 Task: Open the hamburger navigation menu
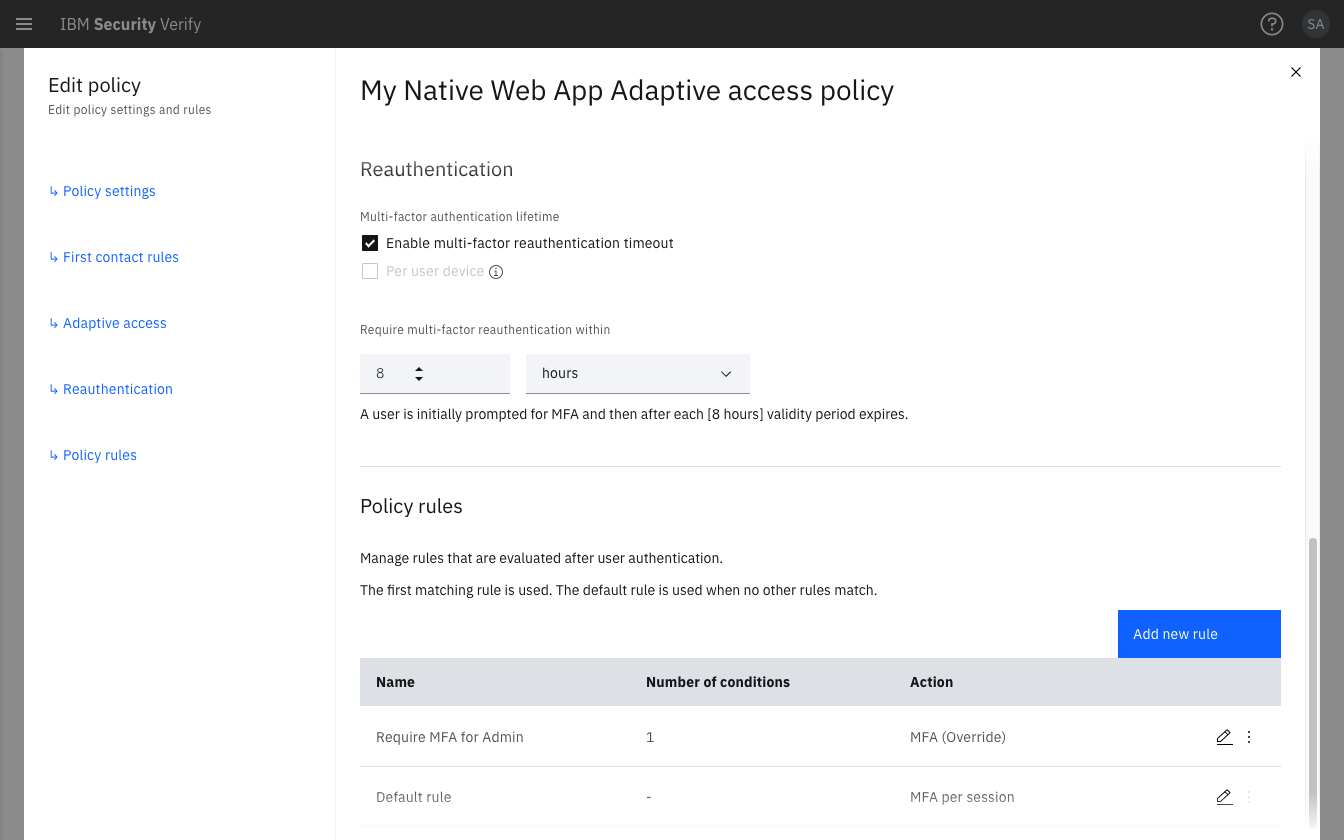pyautogui.click(x=24, y=24)
